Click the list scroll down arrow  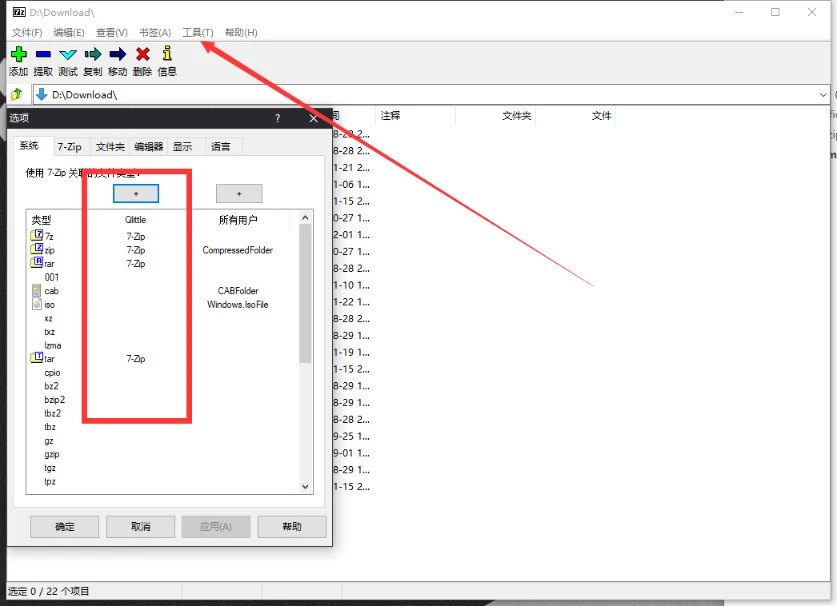(305, 486)
